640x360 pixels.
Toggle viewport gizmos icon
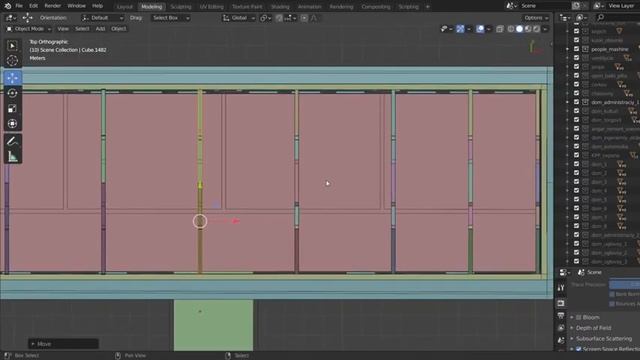click(460, 29)
